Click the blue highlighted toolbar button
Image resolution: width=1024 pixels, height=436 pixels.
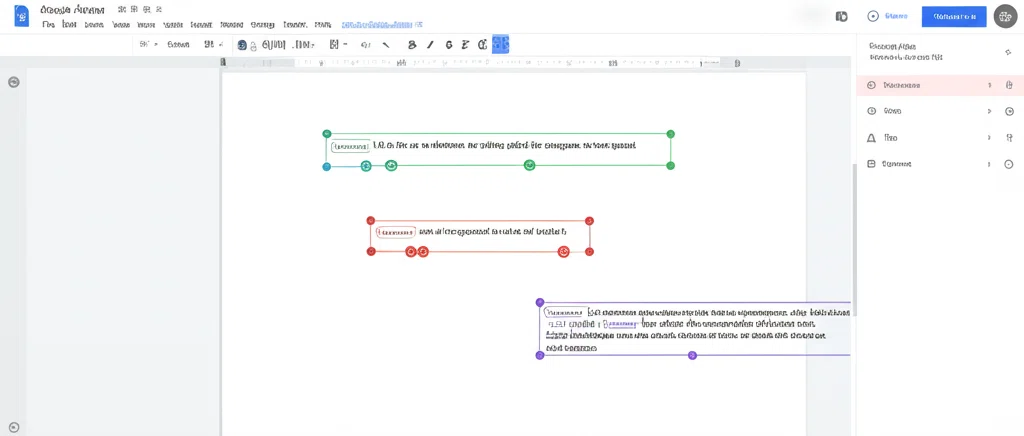500,44
